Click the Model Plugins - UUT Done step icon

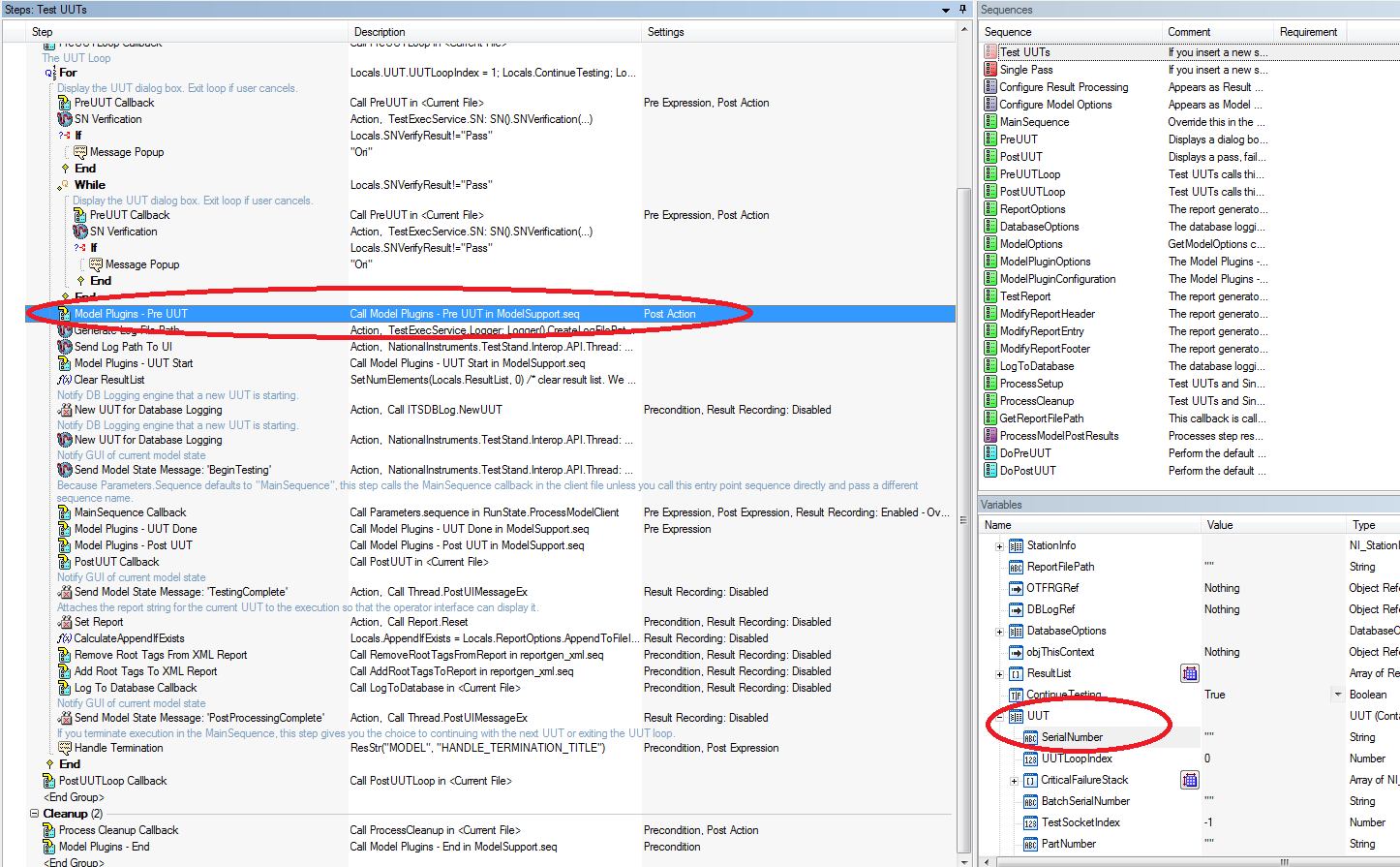(65, 529)
